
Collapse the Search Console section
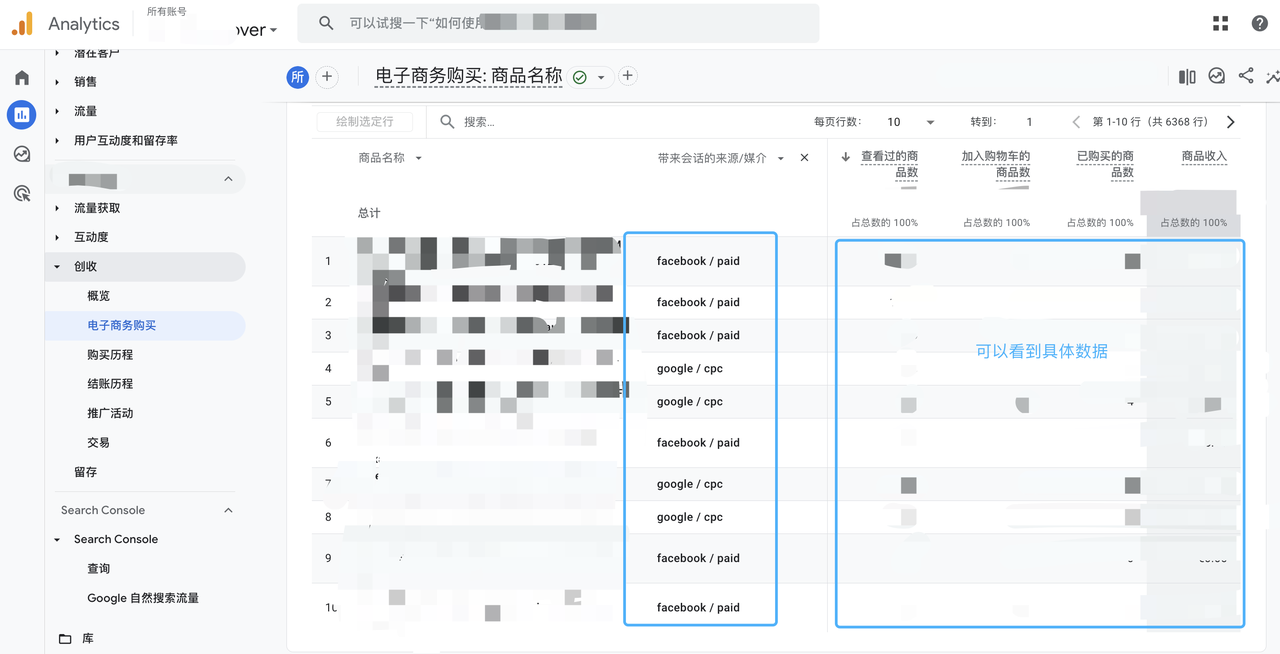pos(228,510)
